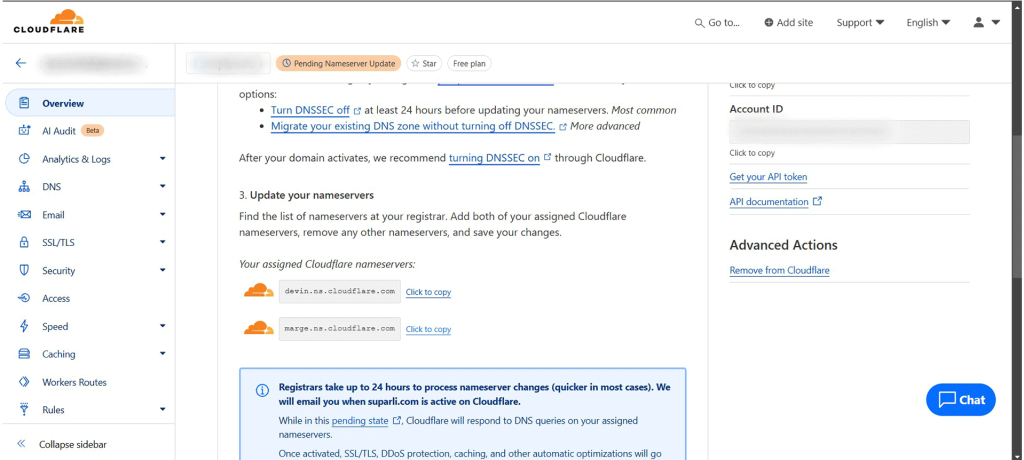Click the Add site plus button

pyautogui.click(x=768, y=22)
